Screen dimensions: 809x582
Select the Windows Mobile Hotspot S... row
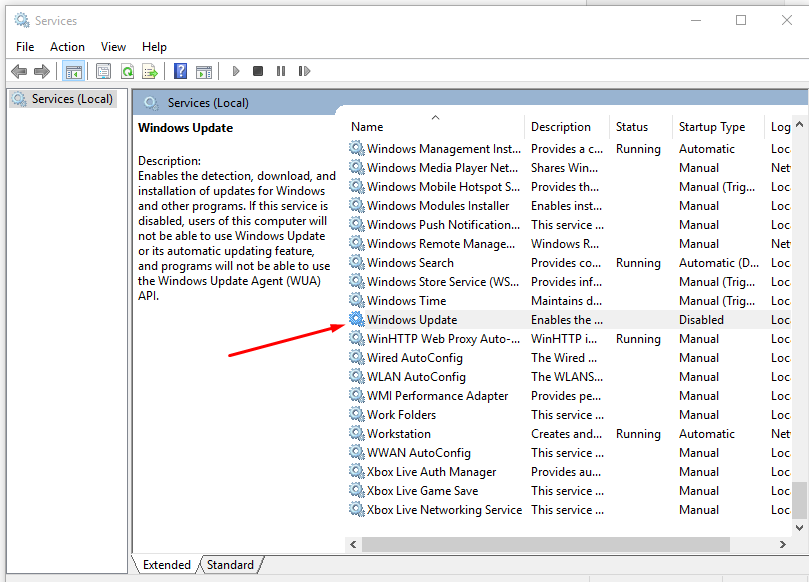click(x=570, y=187)
